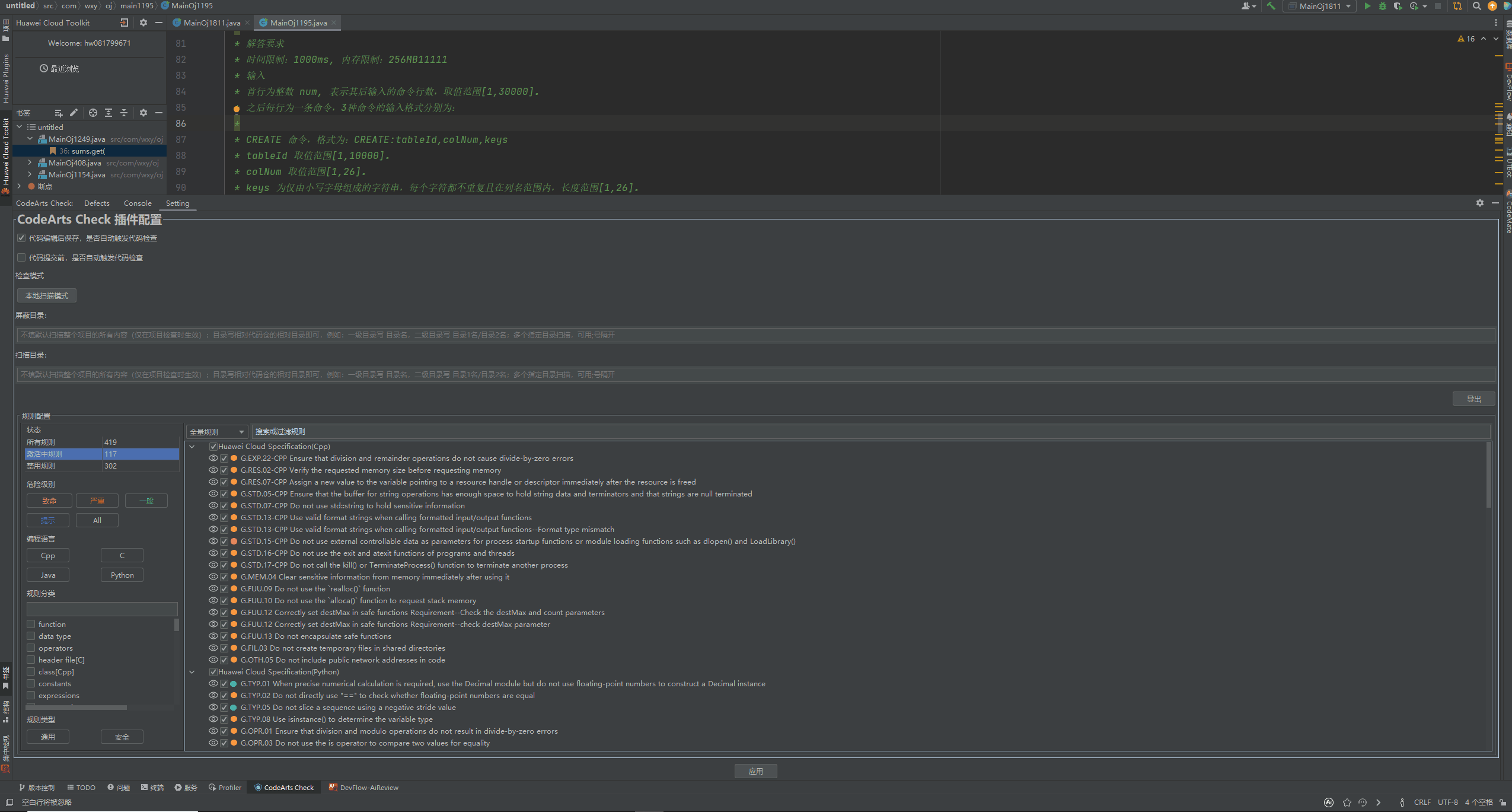Click the edit pencil icon in bookmarks panel

(x=74, y=113)
